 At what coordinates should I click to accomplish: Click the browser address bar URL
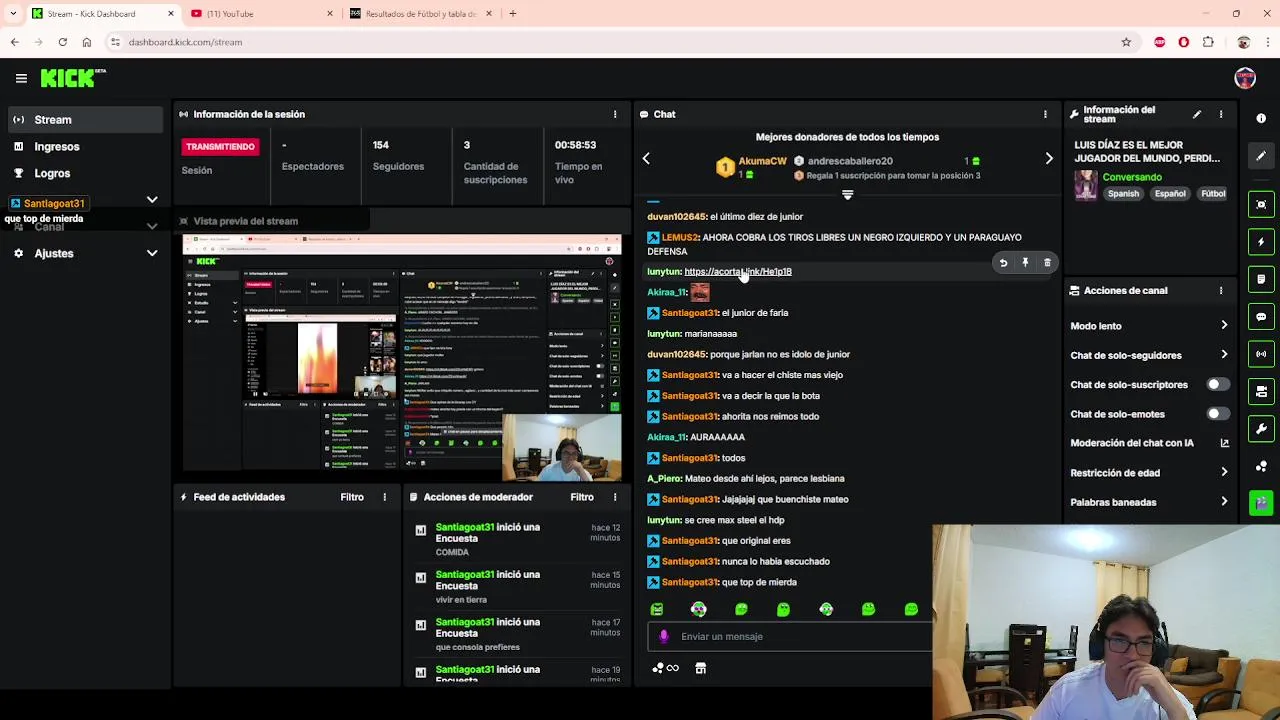coord(185,42)
